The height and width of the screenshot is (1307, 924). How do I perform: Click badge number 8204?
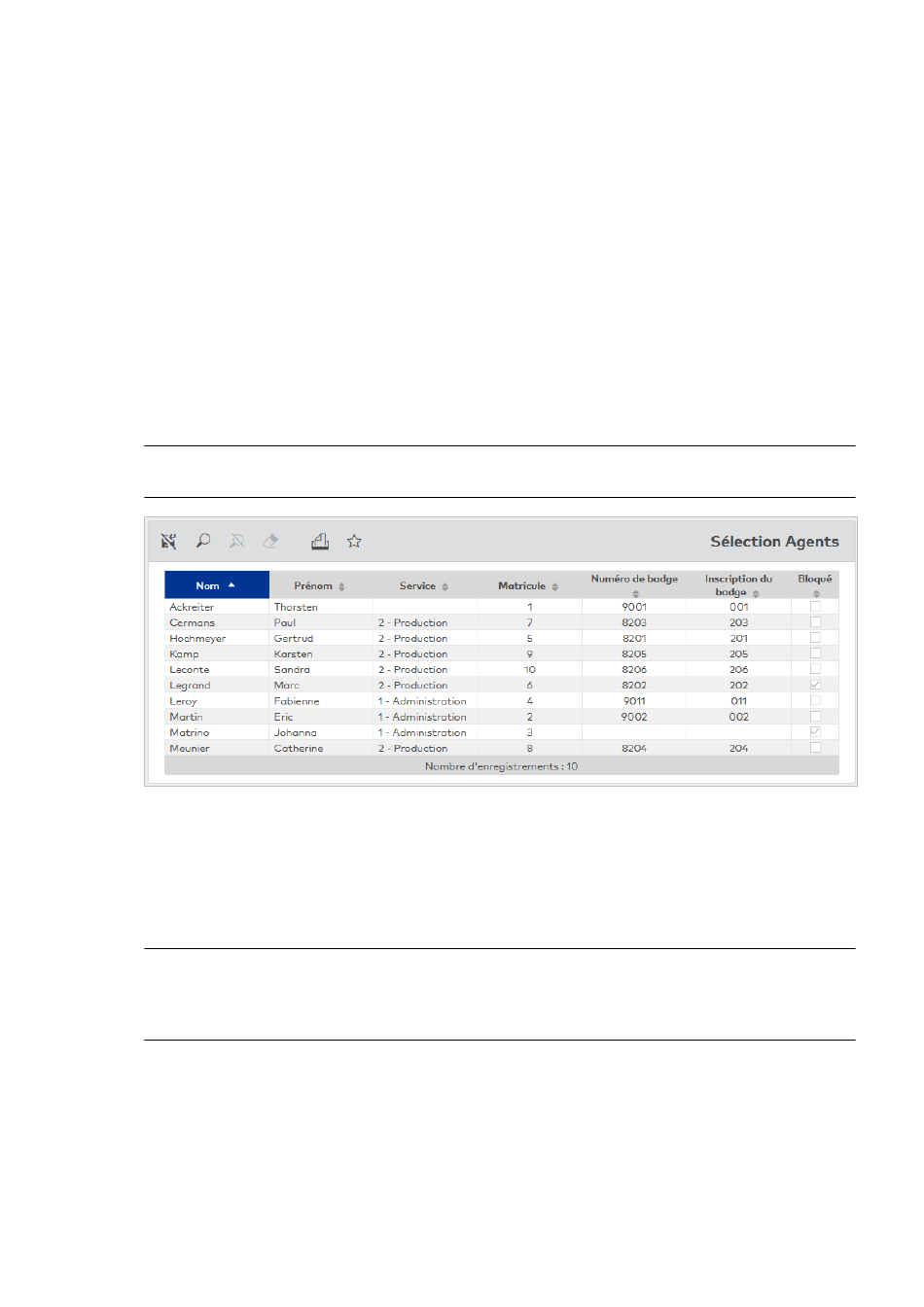click(634, 748)
